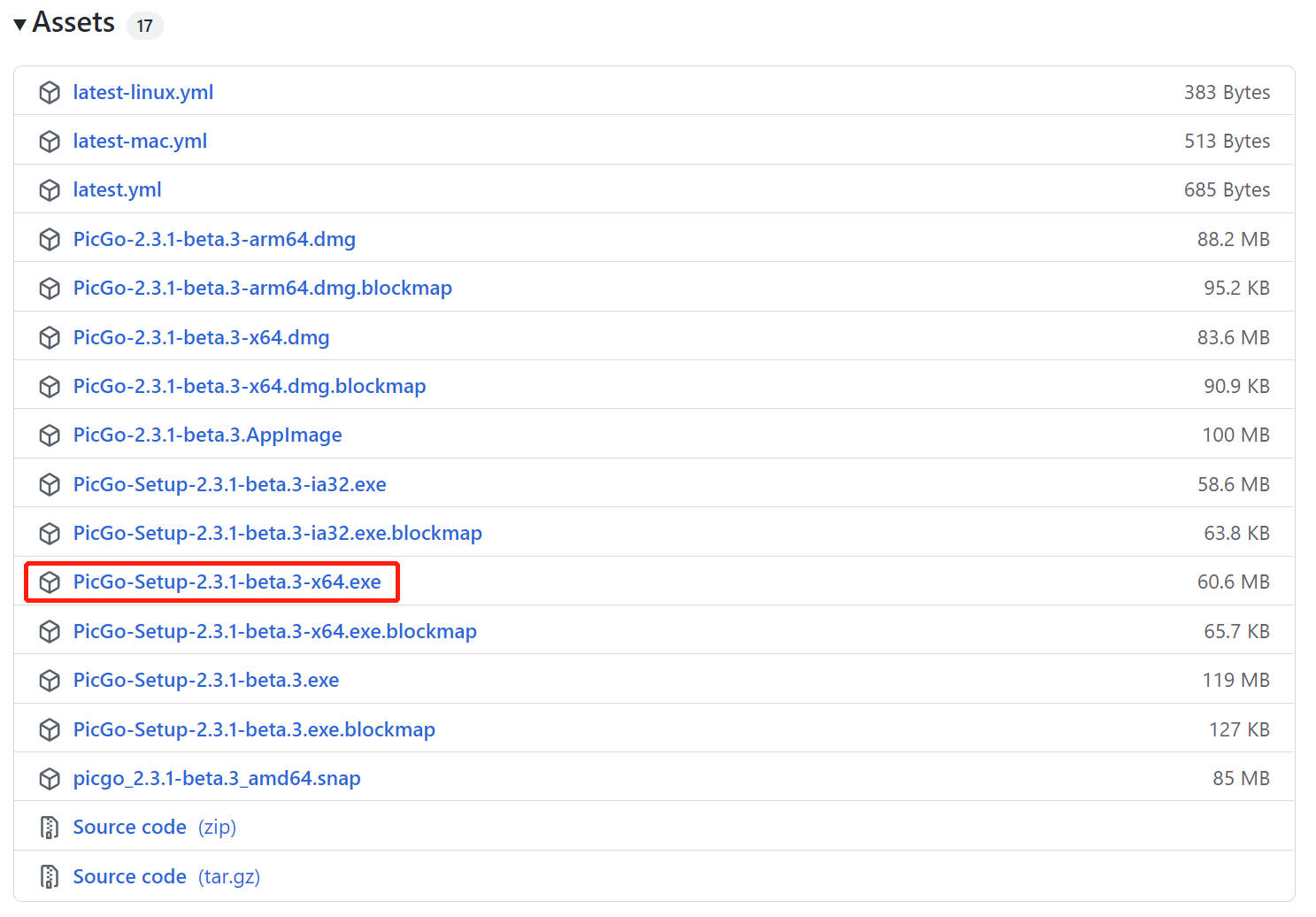
Task: Open PicGo-Setup-2.3.1-beta.3.exe.blockmap link
Action: (254, 729)
